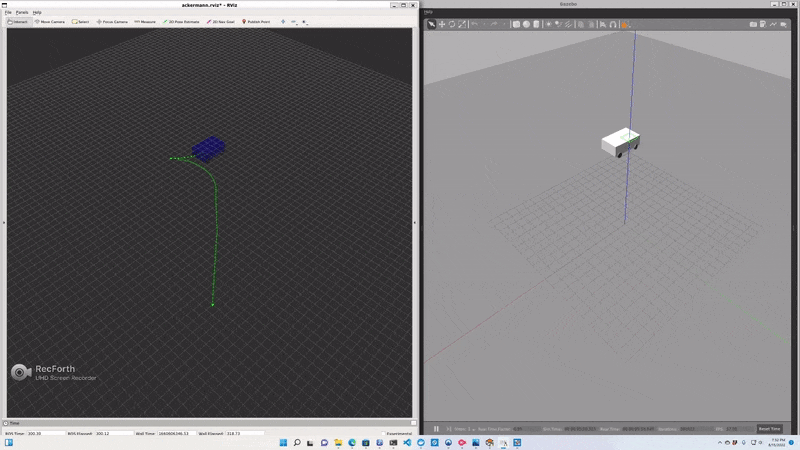Screen dimensions: 800x450
Task: Toggle the Experimental checkbox in RViz Time panel
Action: click(383, 434)
